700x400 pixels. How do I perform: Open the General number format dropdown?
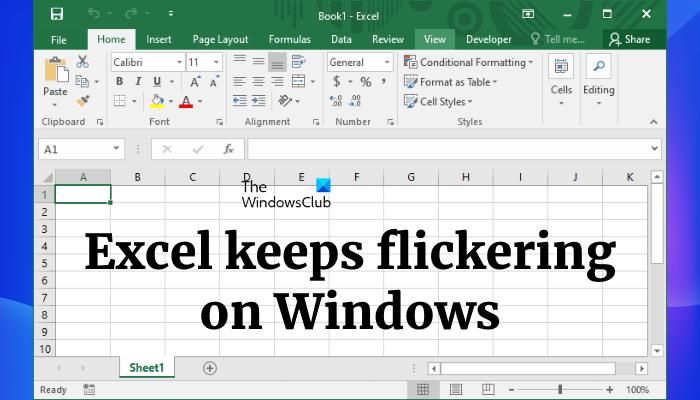click(387, 62)
